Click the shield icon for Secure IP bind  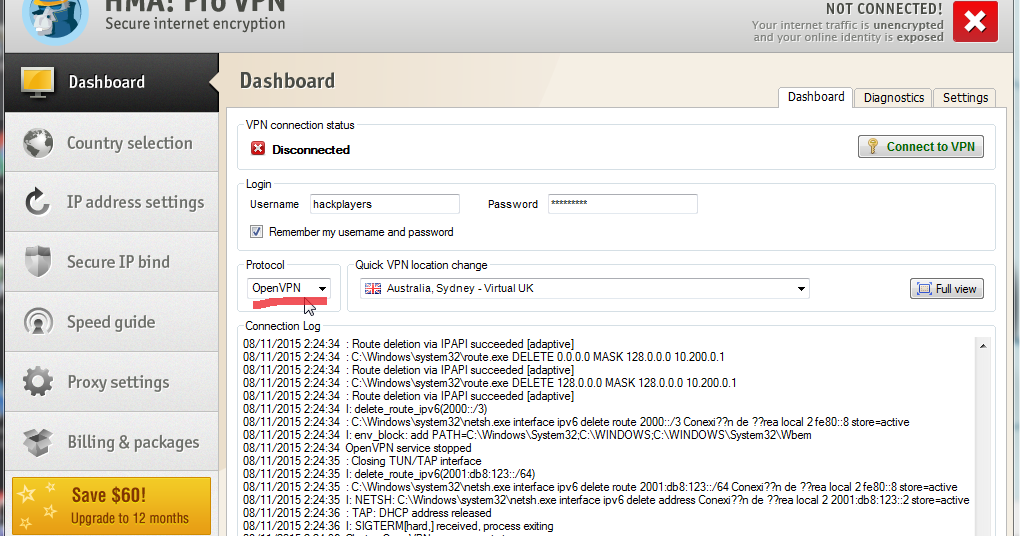coord(38,262)
